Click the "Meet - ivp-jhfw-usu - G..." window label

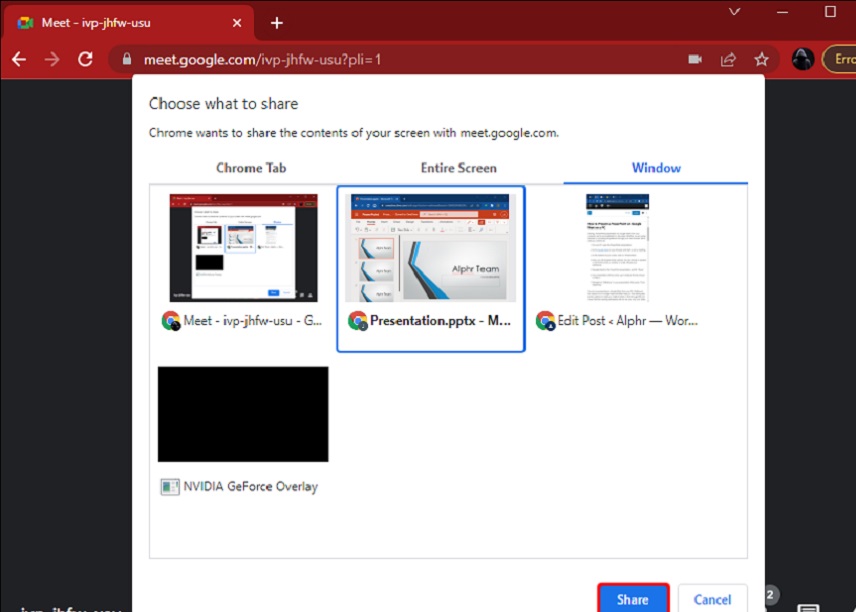(x=253, y=320)
